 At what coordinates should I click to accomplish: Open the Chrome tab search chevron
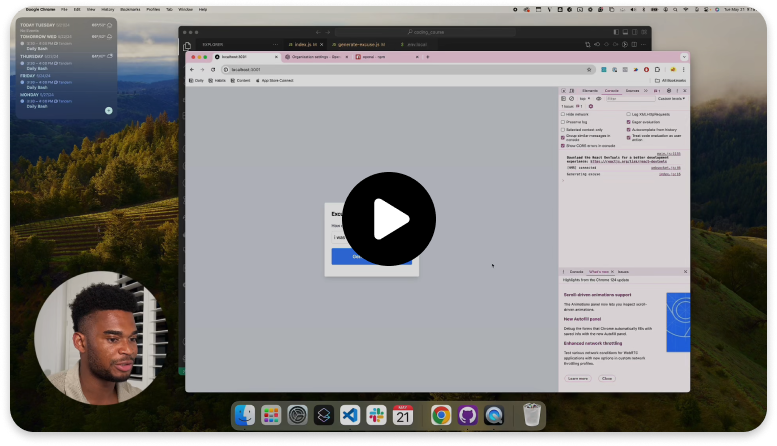[x=684, y=57]
